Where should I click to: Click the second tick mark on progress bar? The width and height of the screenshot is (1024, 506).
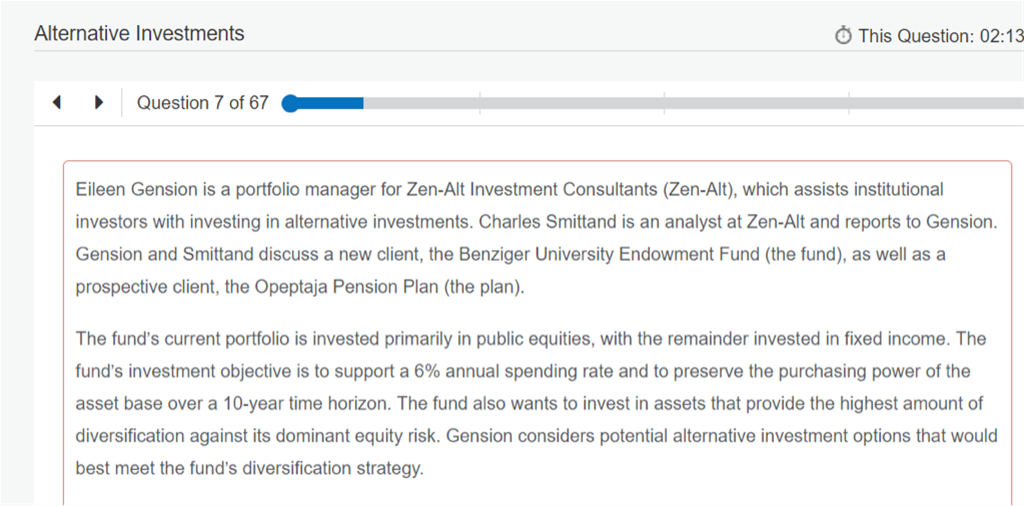tap(664, 103)
